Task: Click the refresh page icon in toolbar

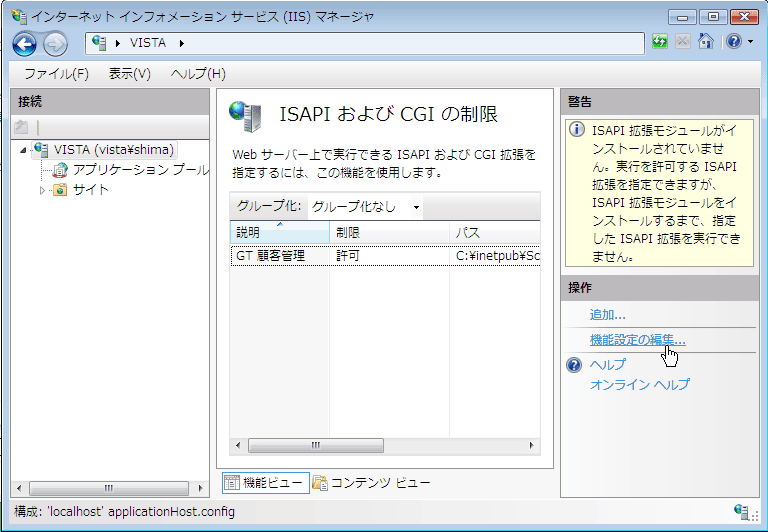Action: click(x=660, y=42)
